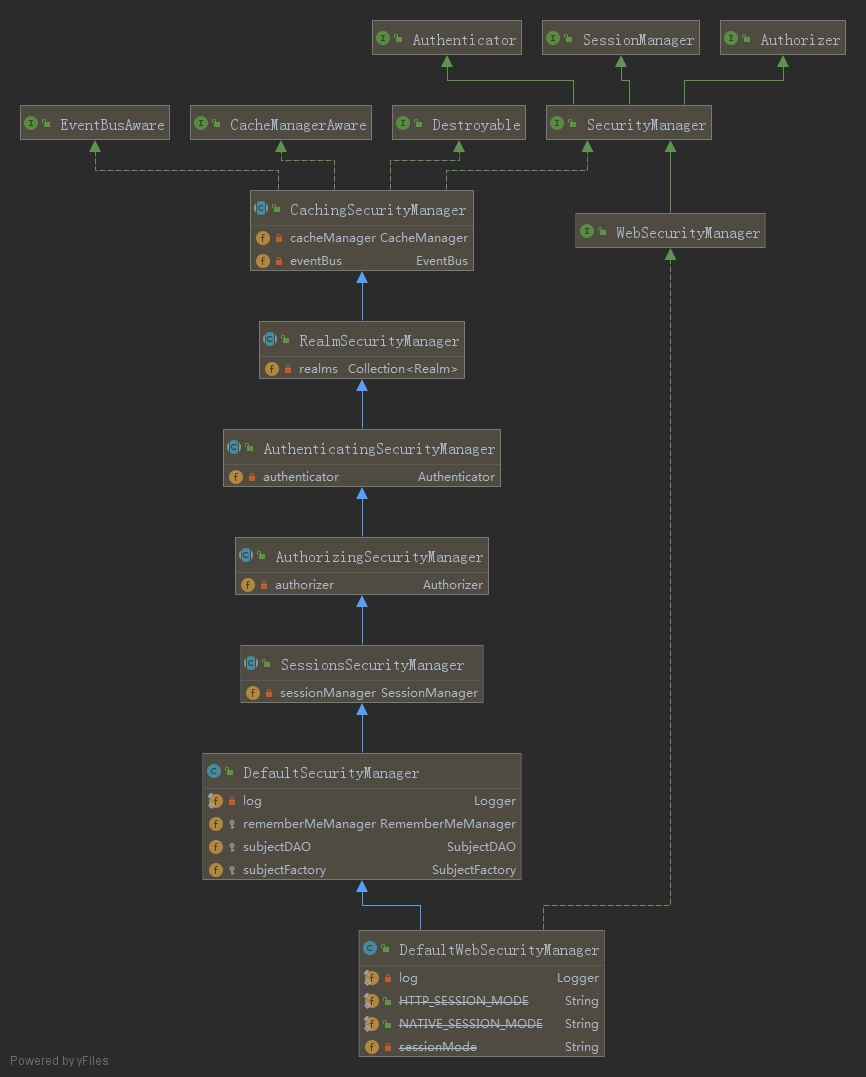Click the sessionMode field name
Screen dimensions: 866x1077
tap(437, 1047)
